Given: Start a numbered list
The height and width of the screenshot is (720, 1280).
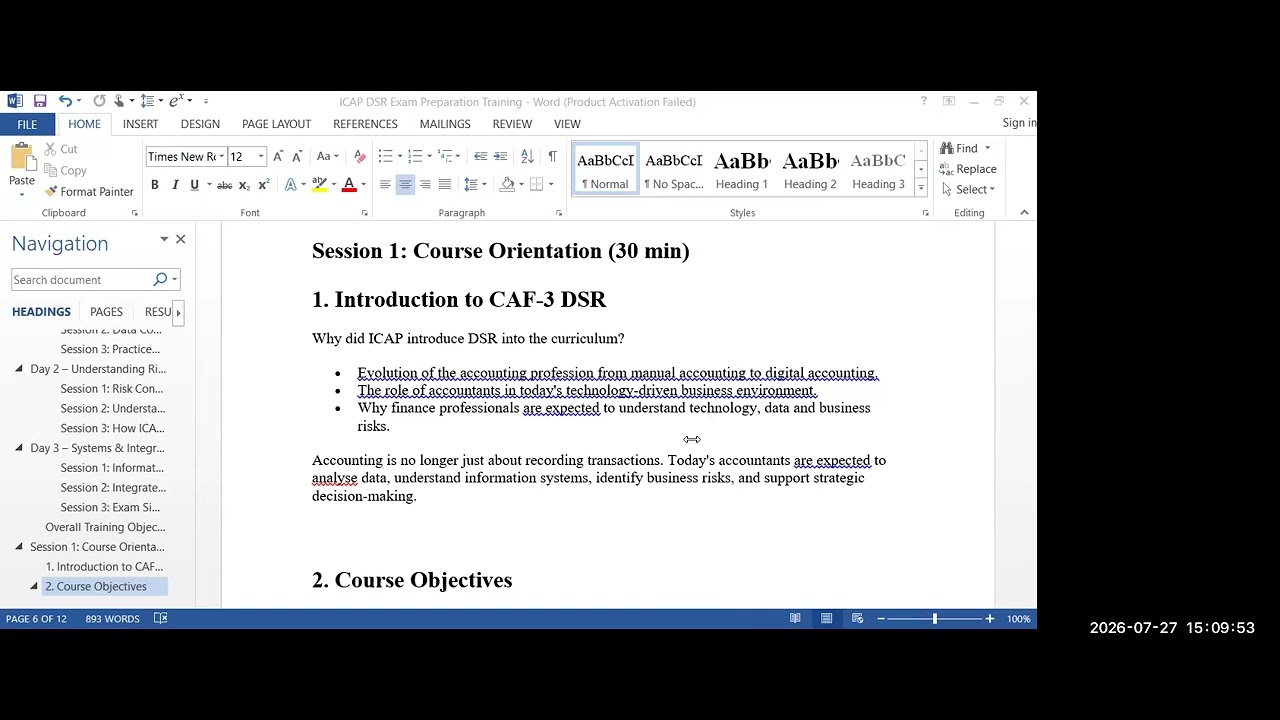Looking at the screenshot, I should (x=415, y=156).
